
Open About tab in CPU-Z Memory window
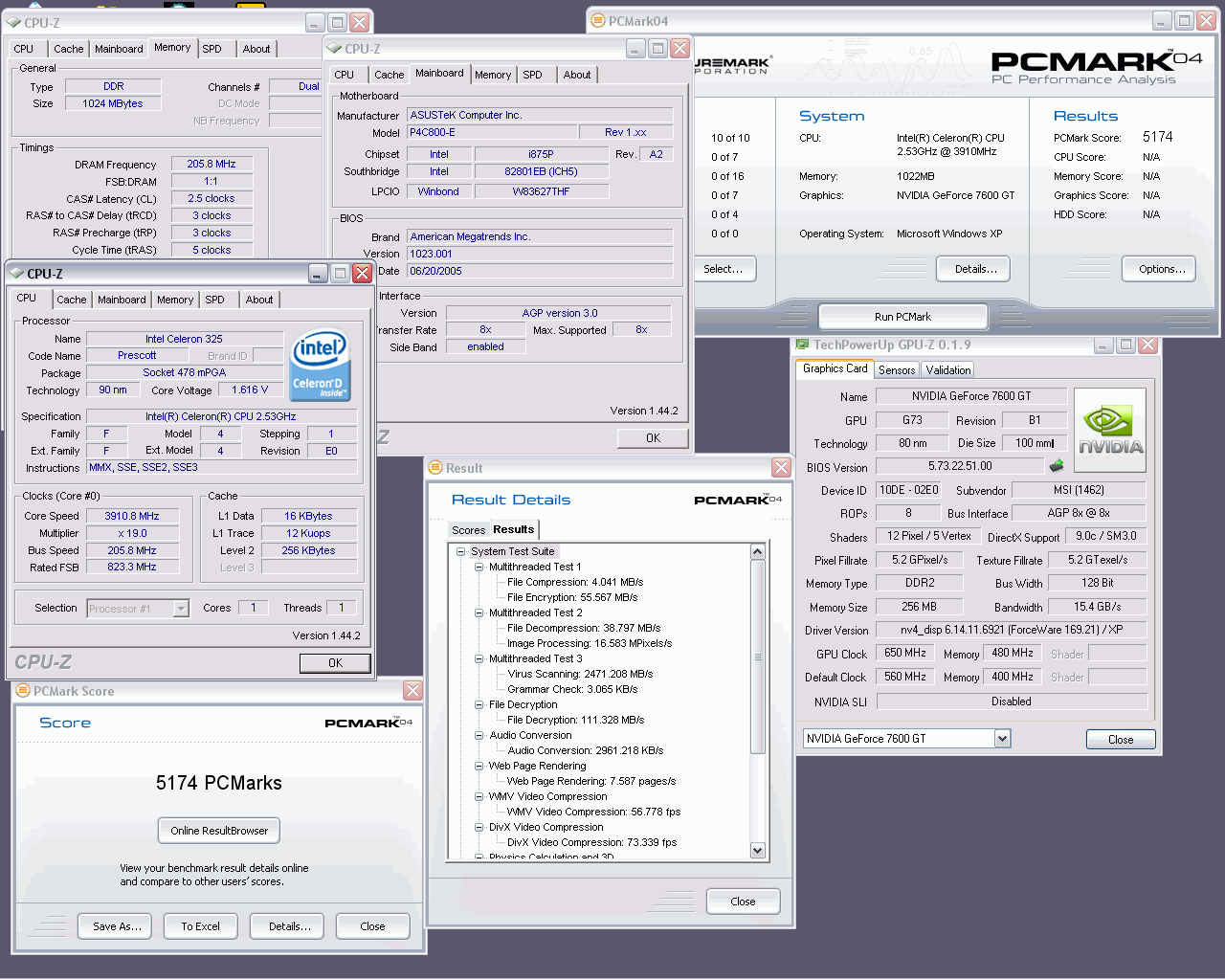tap(256, 49)
